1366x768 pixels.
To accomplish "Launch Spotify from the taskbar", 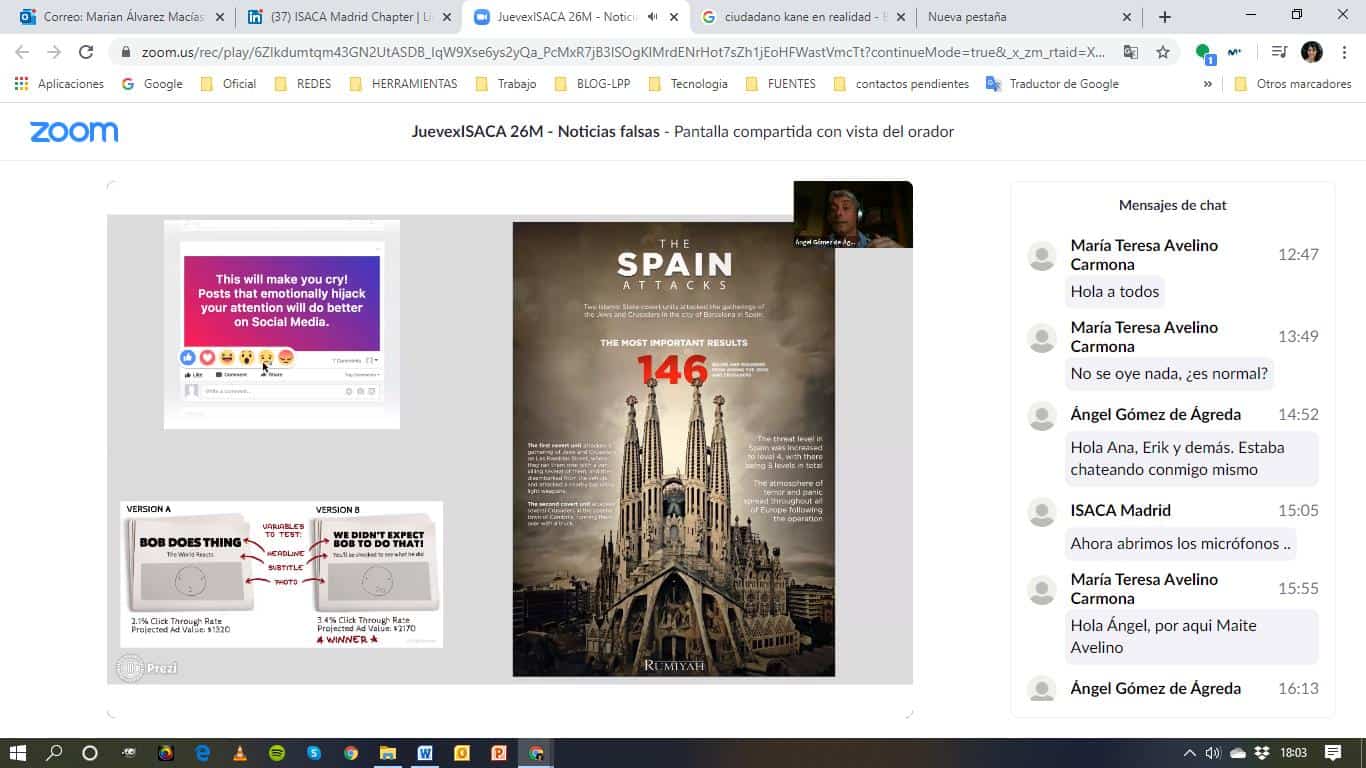I will click(277, 753).
